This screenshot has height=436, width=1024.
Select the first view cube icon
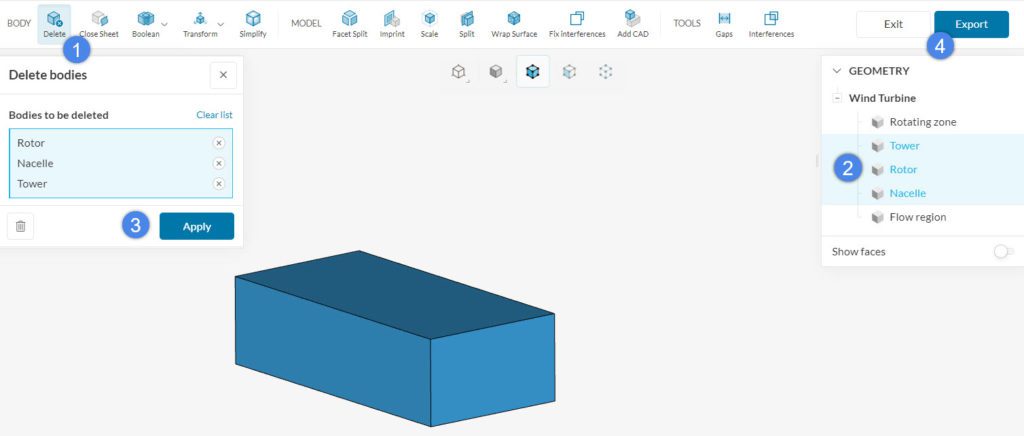tap(459, 72)
